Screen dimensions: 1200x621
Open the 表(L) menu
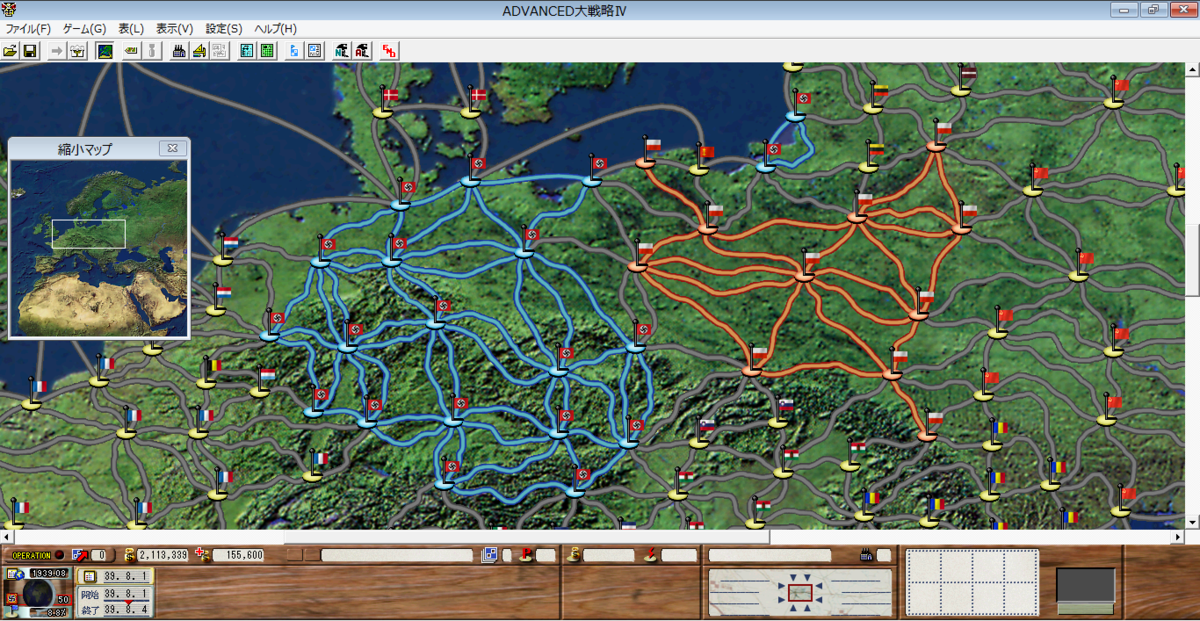tap(131, 29)
